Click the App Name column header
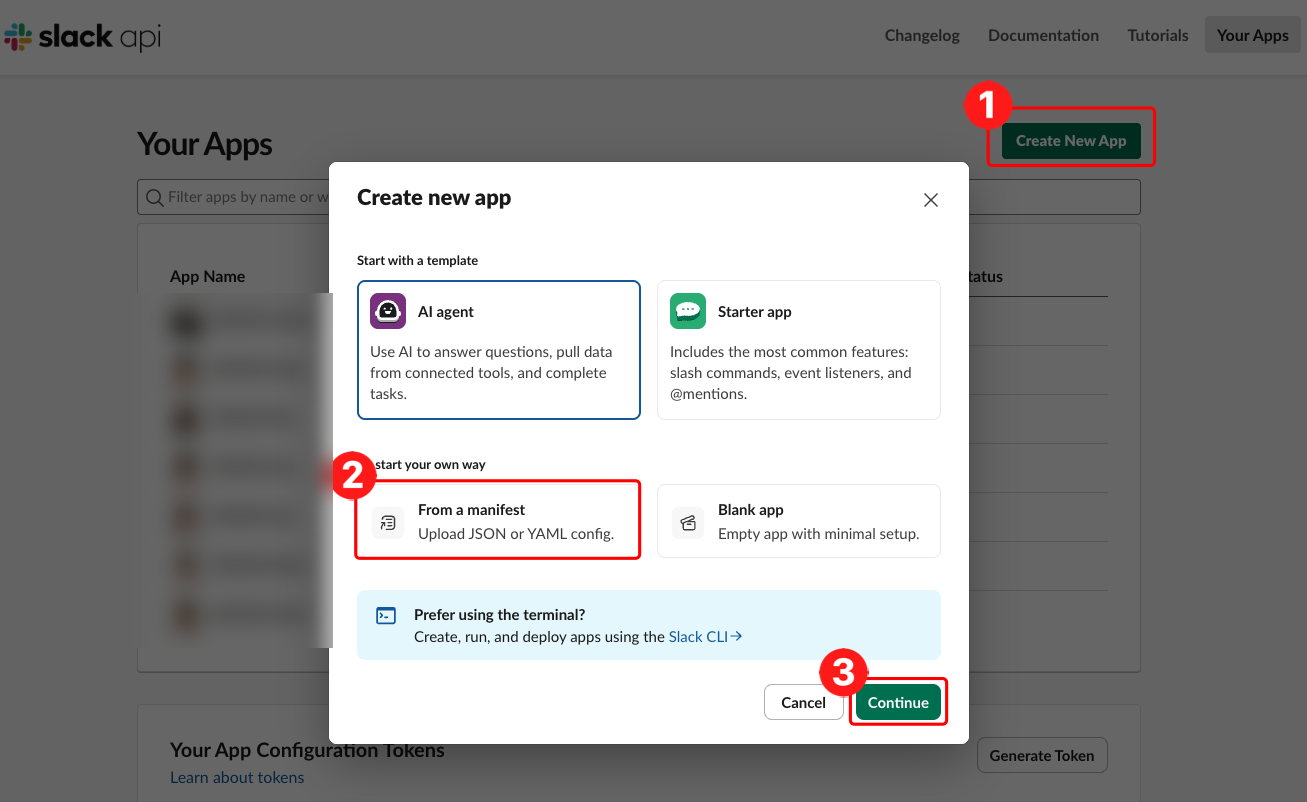The width and height of the screenshot is (1307, 802). point(207,277)
